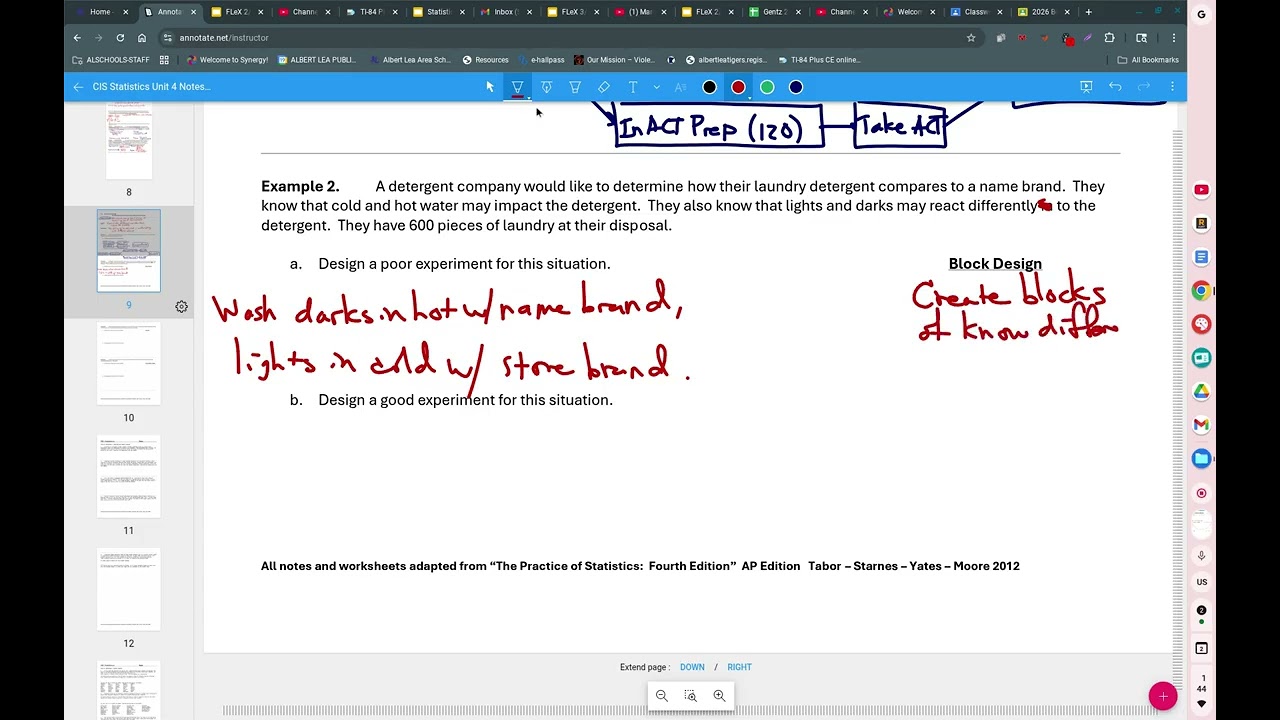Extend page RIGHT

pyautogui.click(x=739, y=667)
